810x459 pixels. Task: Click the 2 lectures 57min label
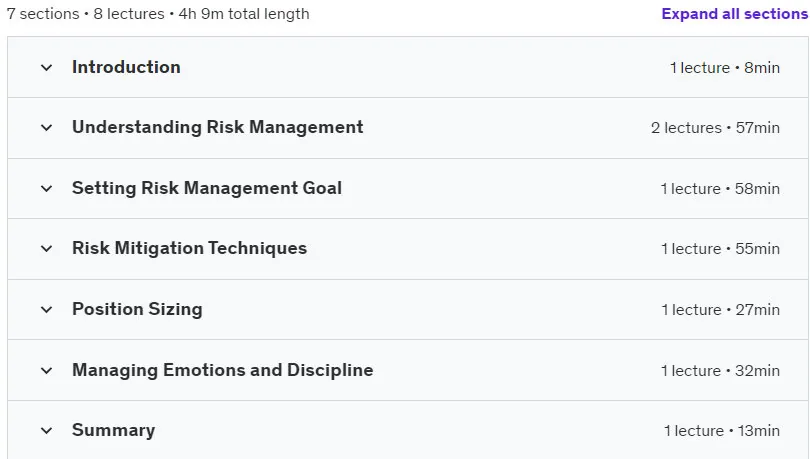(715, 128)
